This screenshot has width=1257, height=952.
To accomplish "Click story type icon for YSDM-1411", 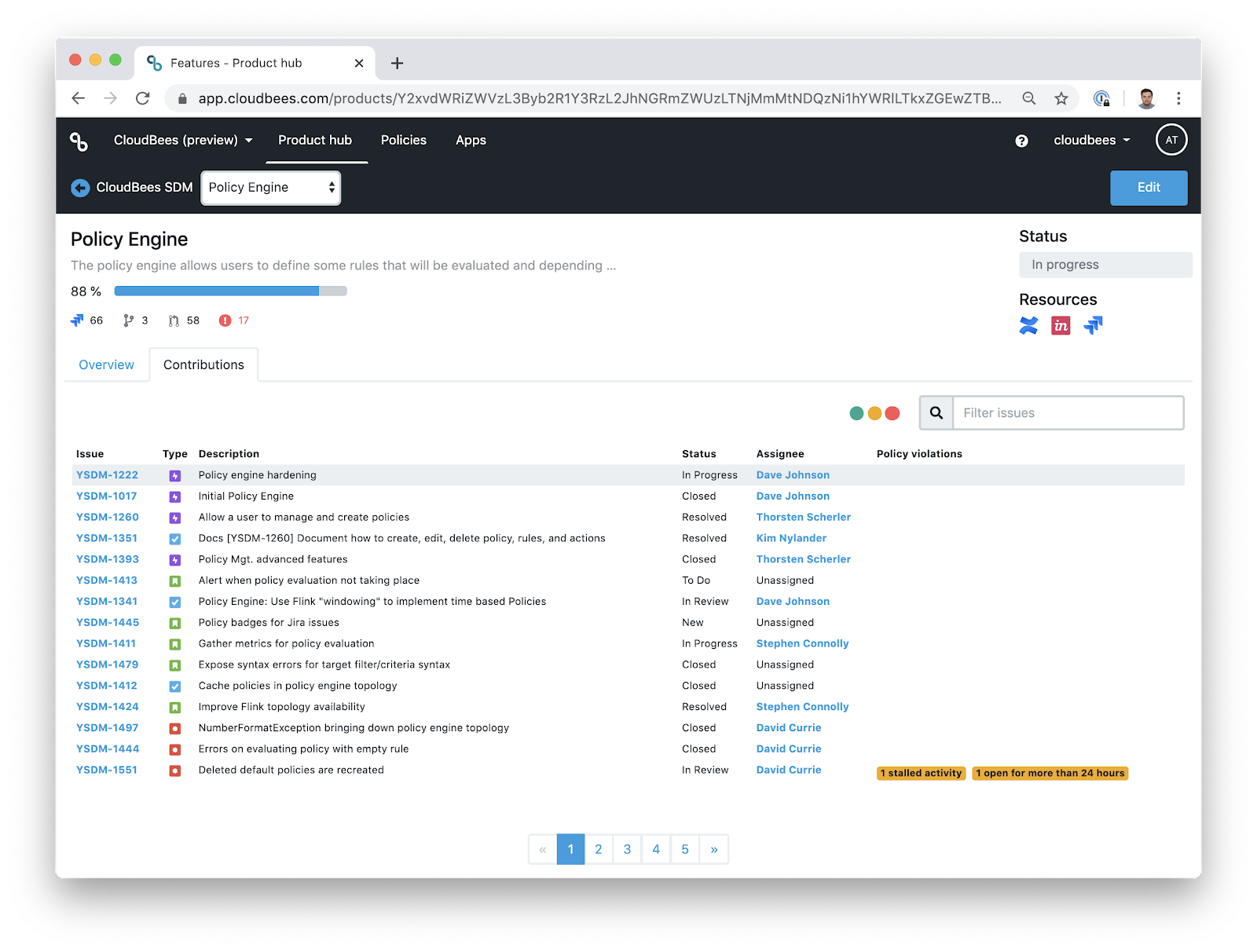I will (175, 645).
